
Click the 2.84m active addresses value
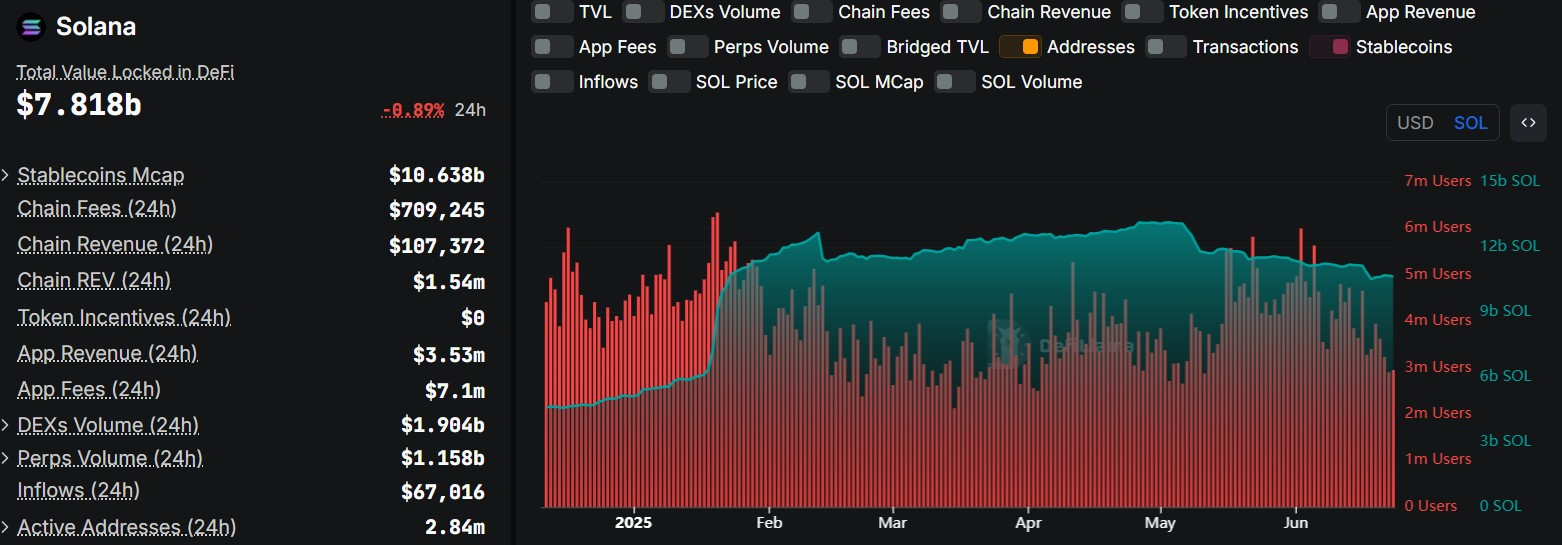pos(455,527)
